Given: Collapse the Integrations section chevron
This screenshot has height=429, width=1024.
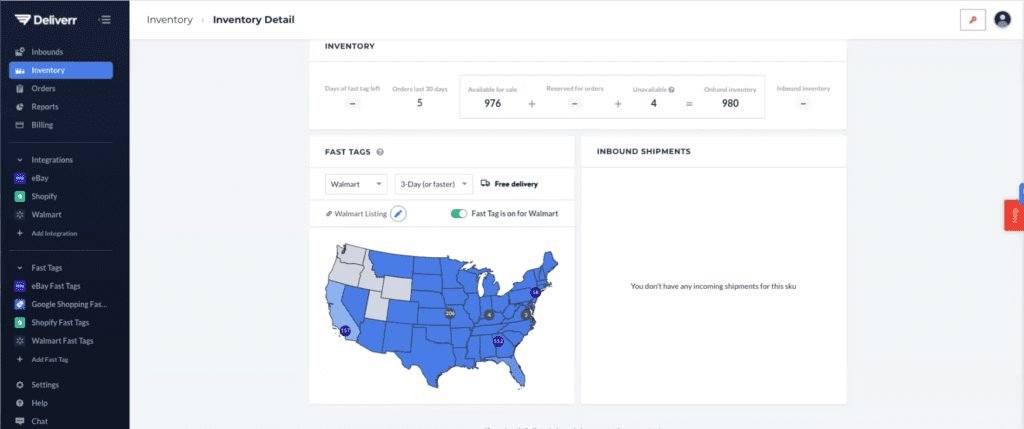Looking at the screenshot, I should (x=20, y=160).
